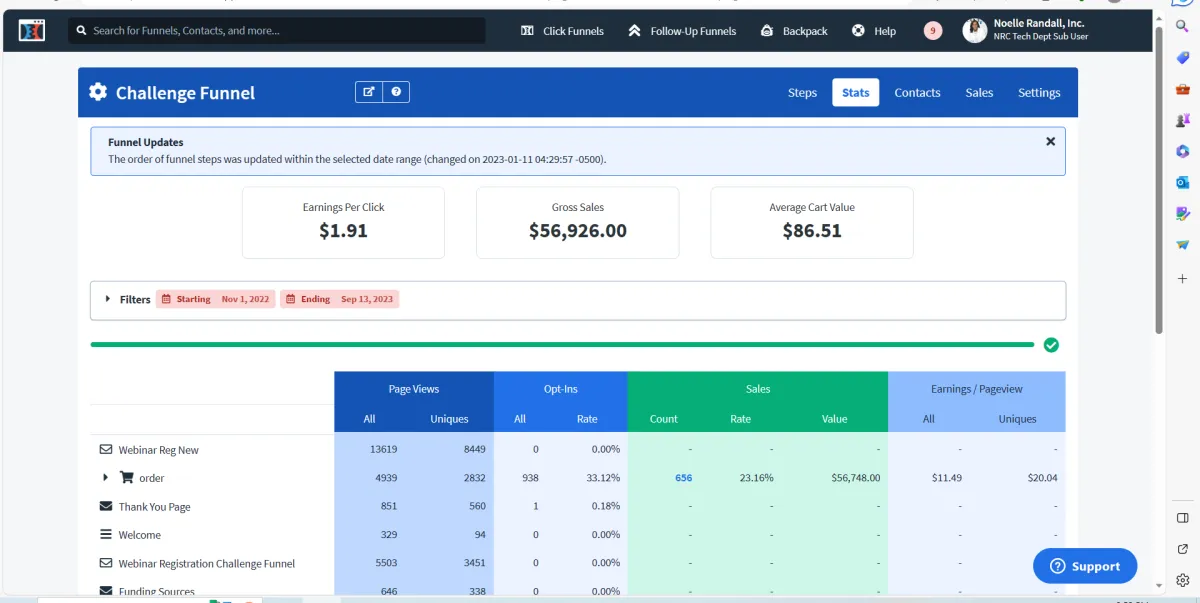Click the Click Funnels menu icon
This screenshot has width=1200, height=603.
[x=527, y=31]
